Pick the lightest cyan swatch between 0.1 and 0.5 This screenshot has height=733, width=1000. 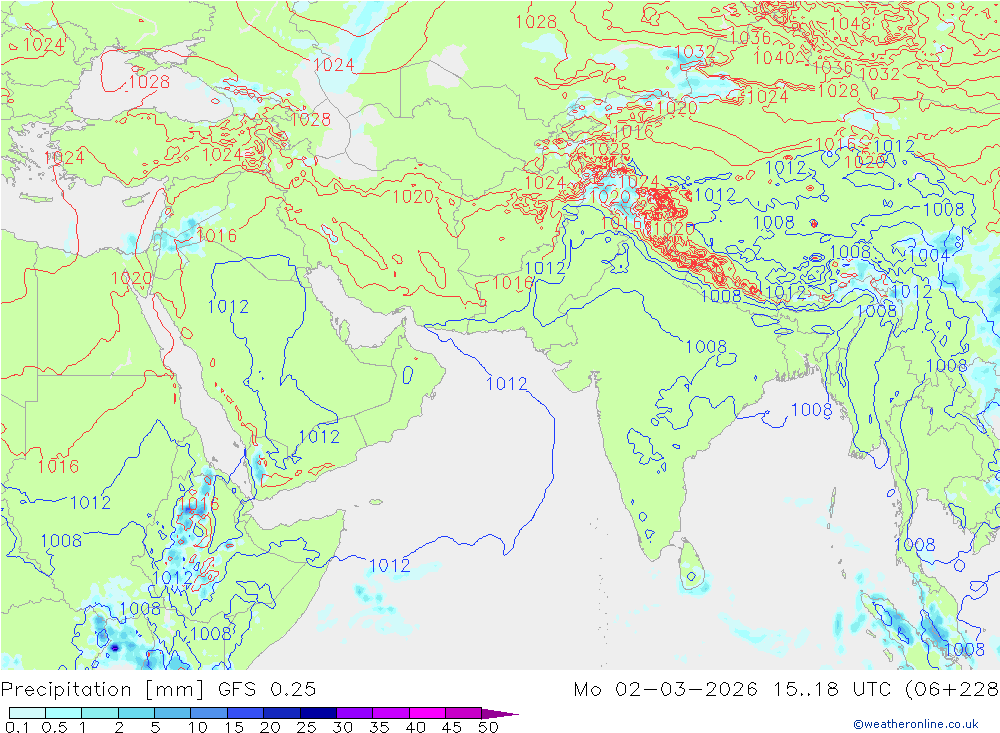(27, 713)
